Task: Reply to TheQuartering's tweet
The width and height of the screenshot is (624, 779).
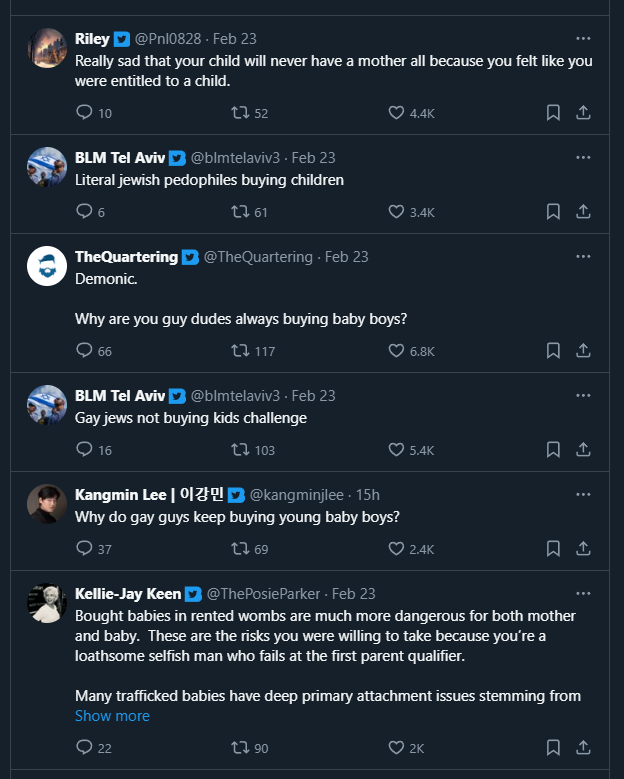Action: pos(85,351)
